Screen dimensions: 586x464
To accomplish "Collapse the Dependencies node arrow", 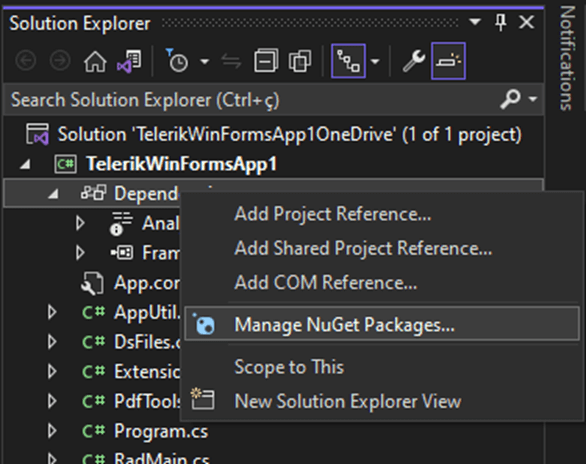I will (53, 194).
